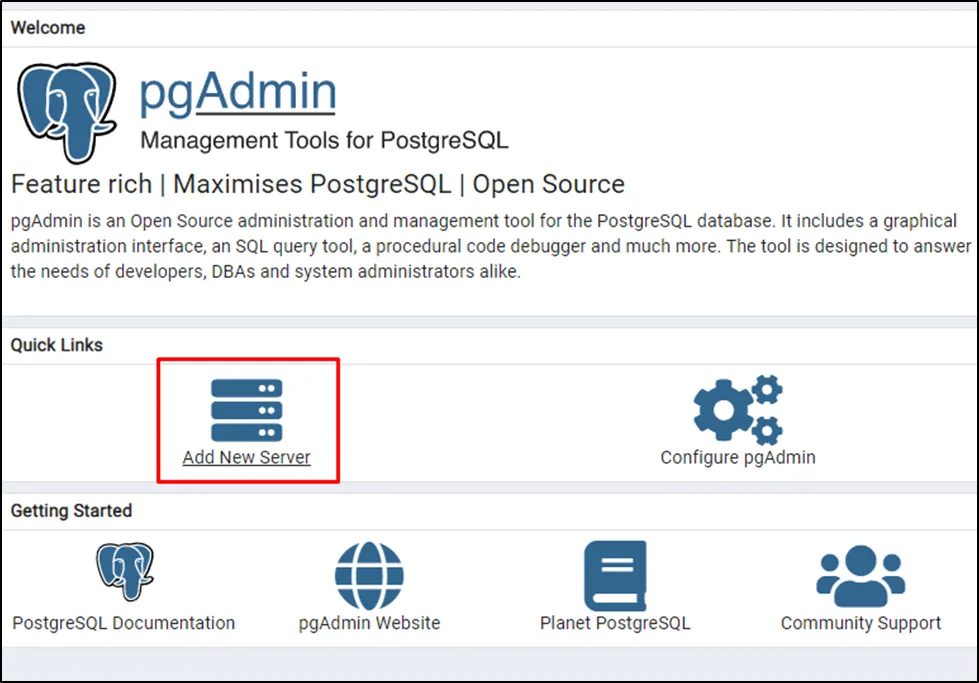
Task: Click the "Management Tools for PostgreSQL" subtitle
Action: (324, 140)
